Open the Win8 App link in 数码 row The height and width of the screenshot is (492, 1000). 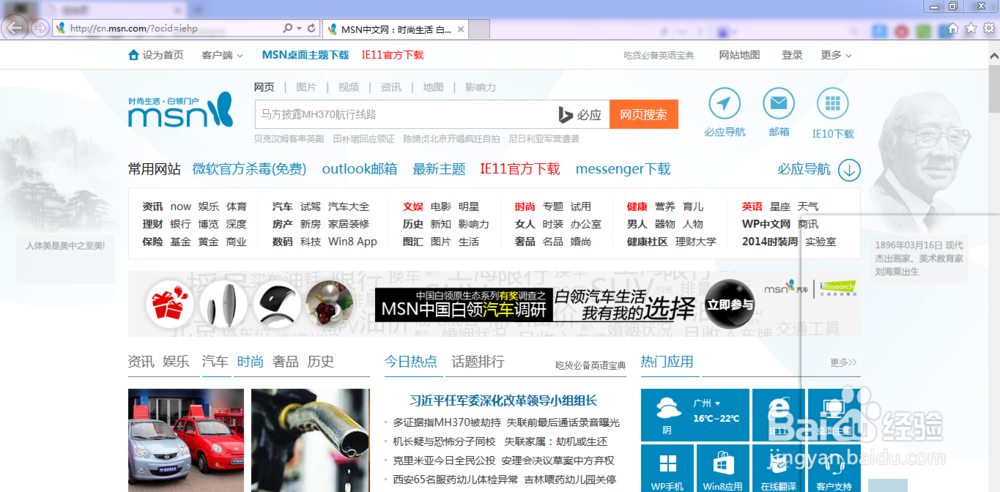(x=353, y=242)
